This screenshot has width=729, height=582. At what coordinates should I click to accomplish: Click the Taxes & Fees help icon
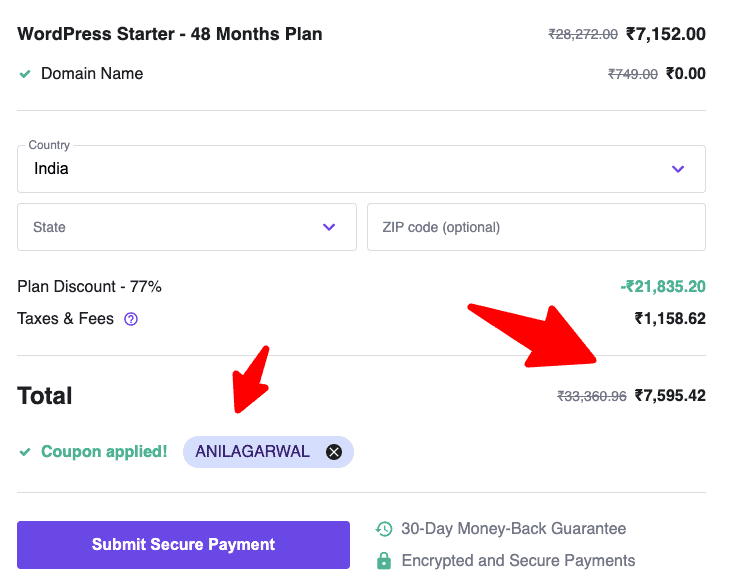pos(130,319)
